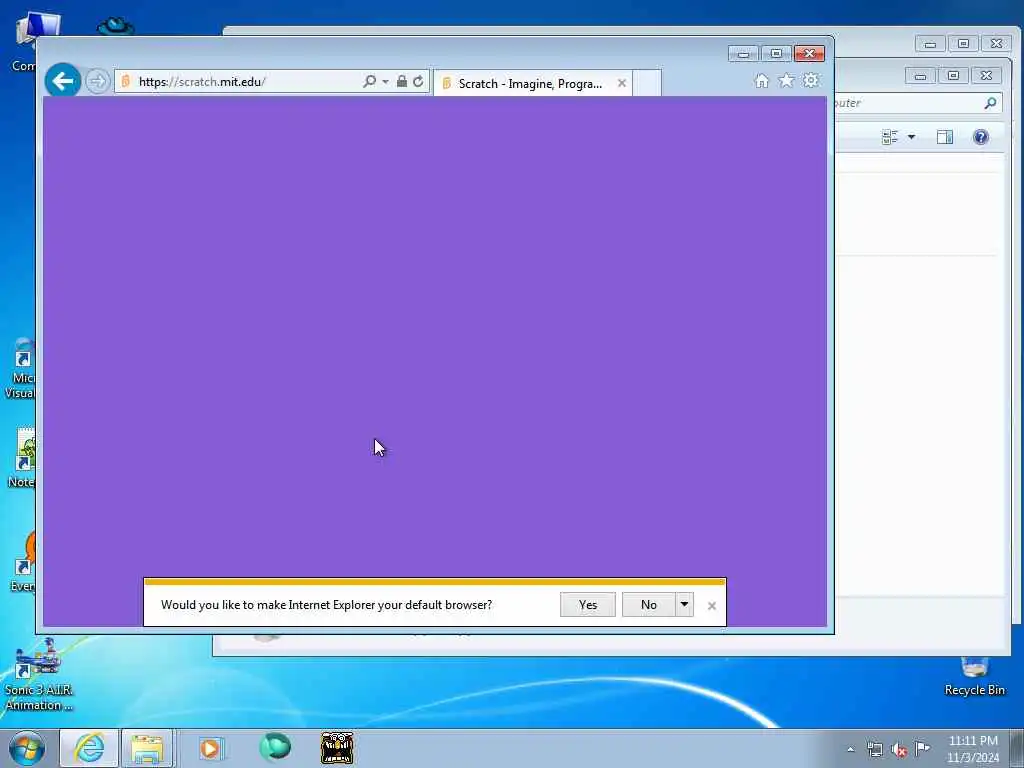
Task: Go to the Home page icon
Action: (761, 80)
